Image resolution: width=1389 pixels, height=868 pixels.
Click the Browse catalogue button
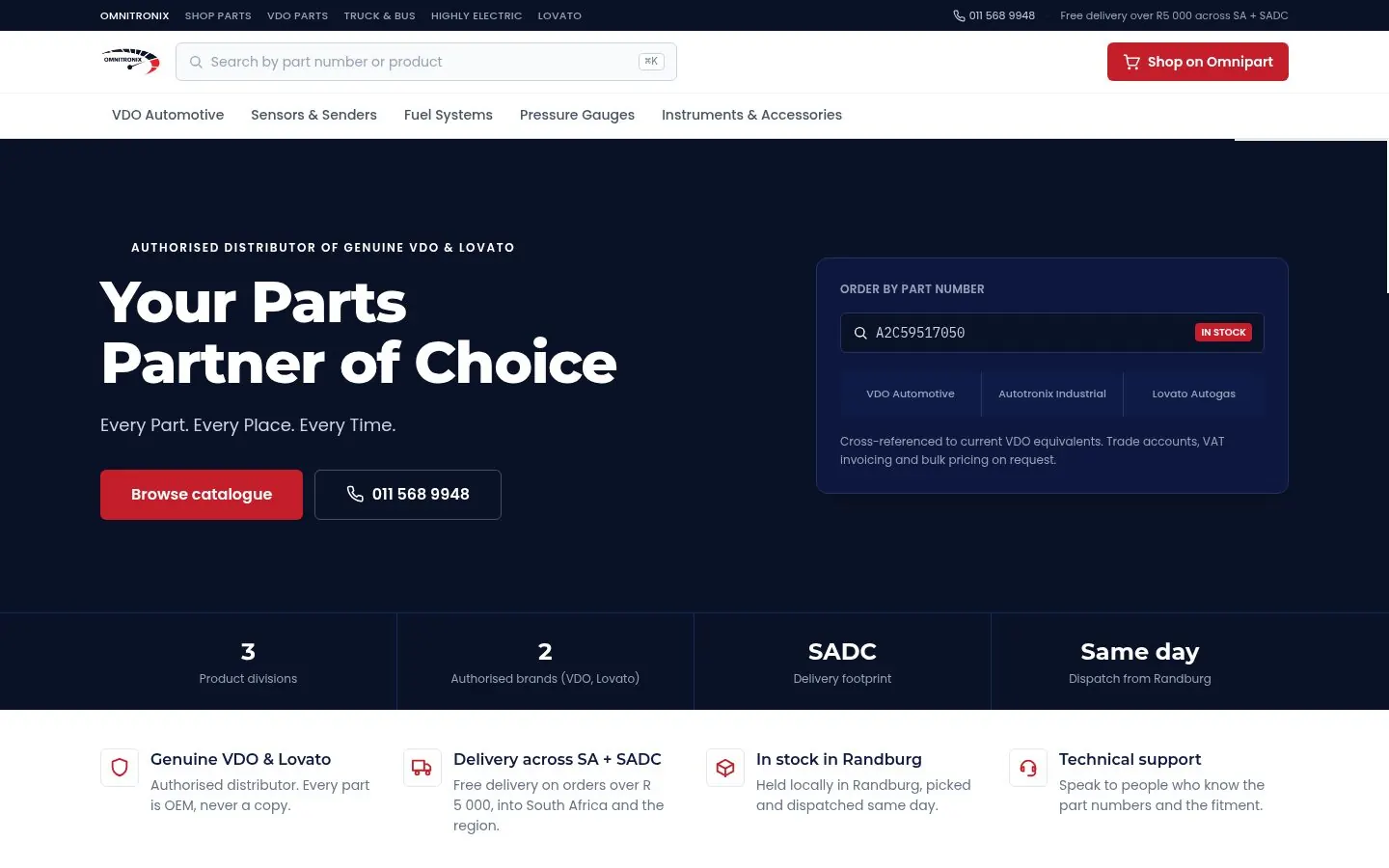coord(202,495)
